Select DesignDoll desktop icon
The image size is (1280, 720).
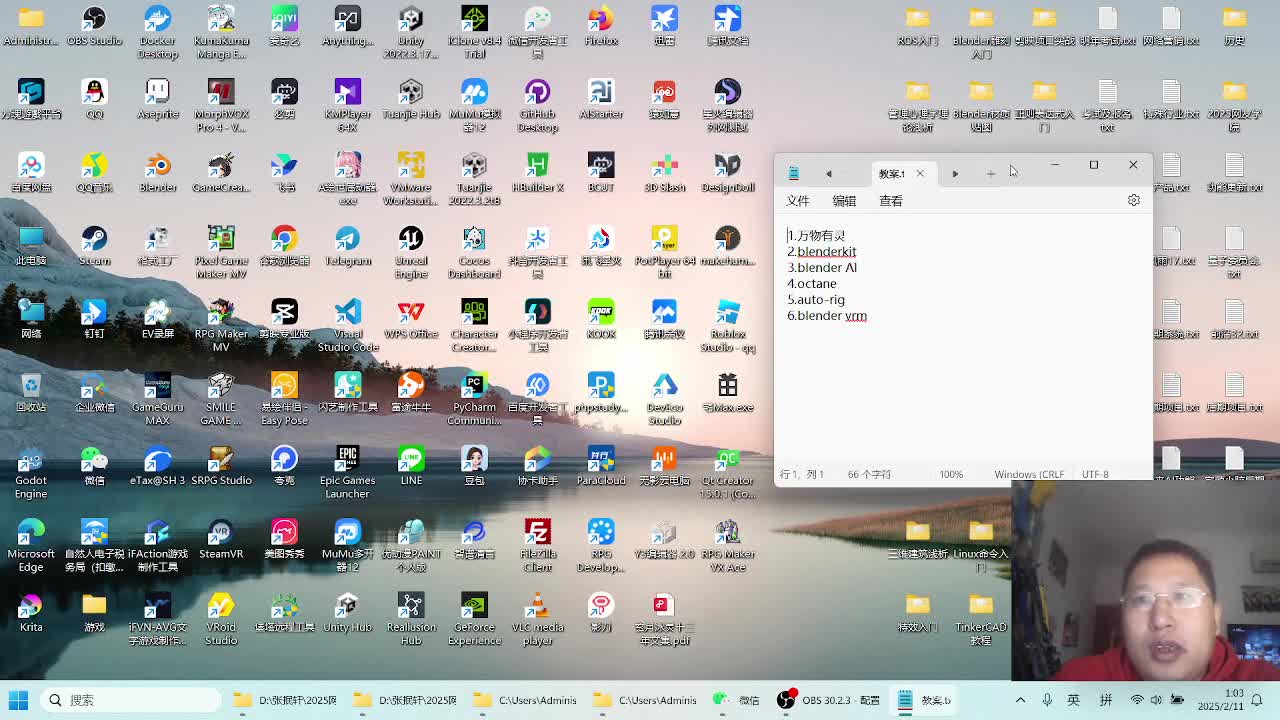(x=727, y=172)
